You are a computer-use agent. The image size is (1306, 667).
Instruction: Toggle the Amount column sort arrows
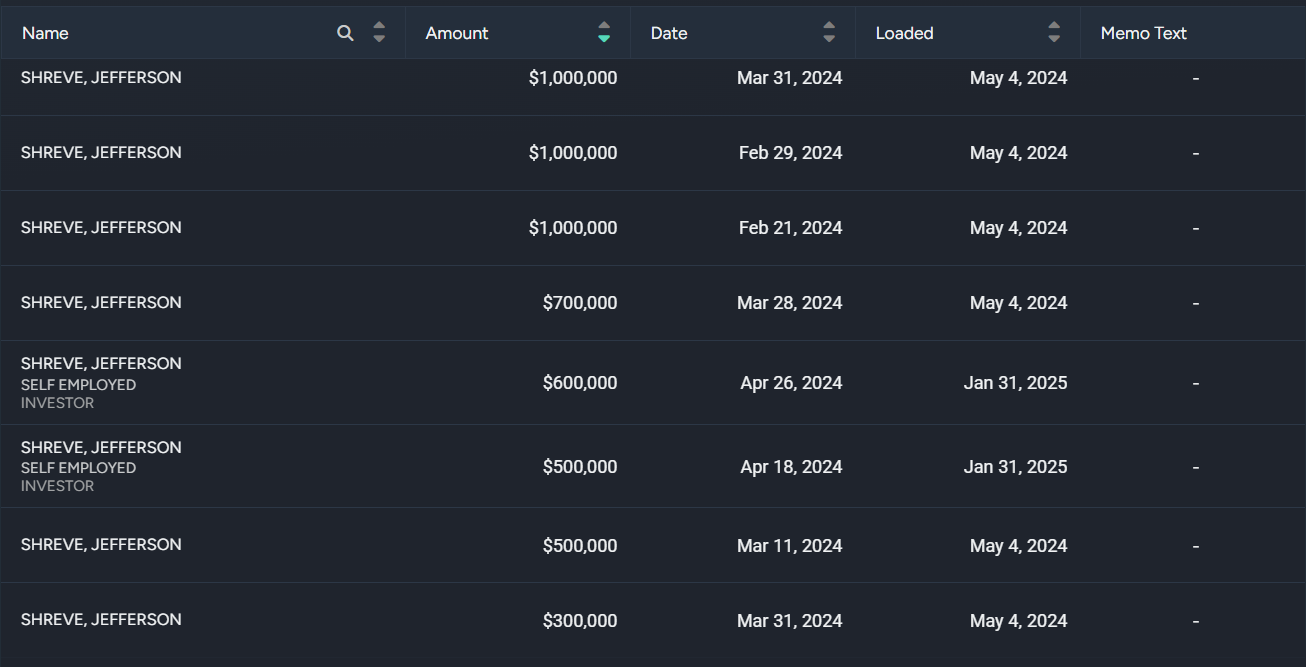tap(604, 33)
